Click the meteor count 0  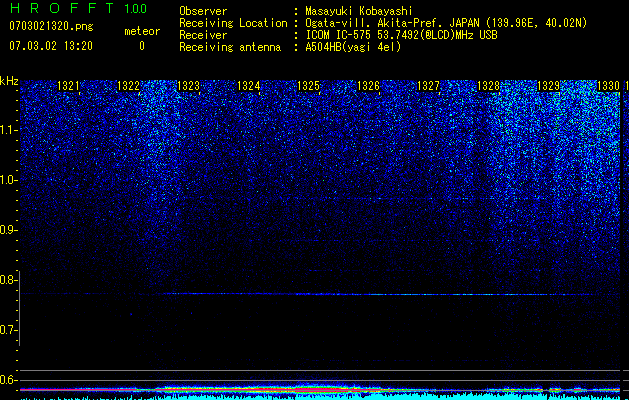pyautogui.click(x=142, y=46)
